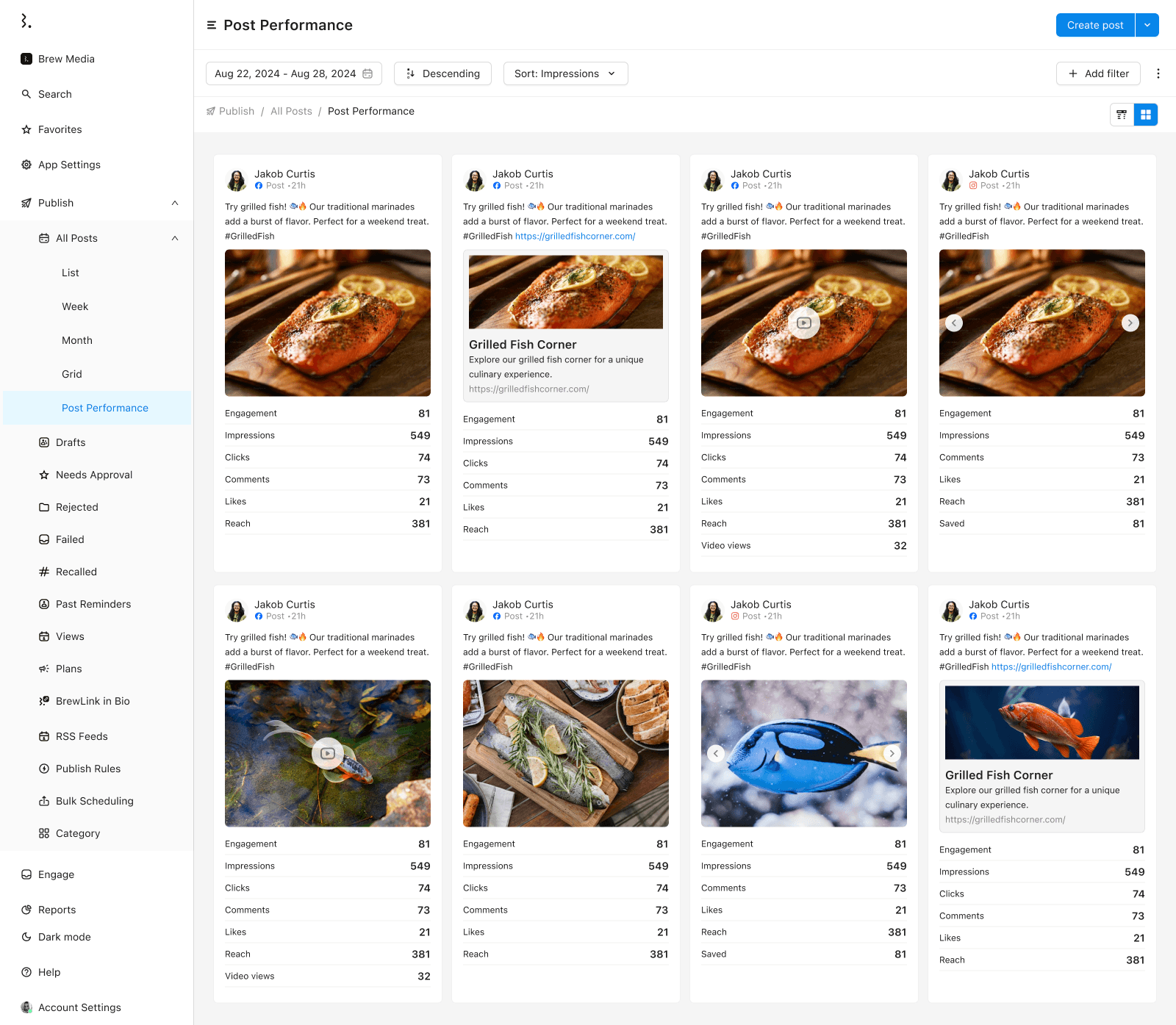The height and width of the screenshot is (1025, 1176).
Task: Click the Add filter button
Action: [1098, 73]
